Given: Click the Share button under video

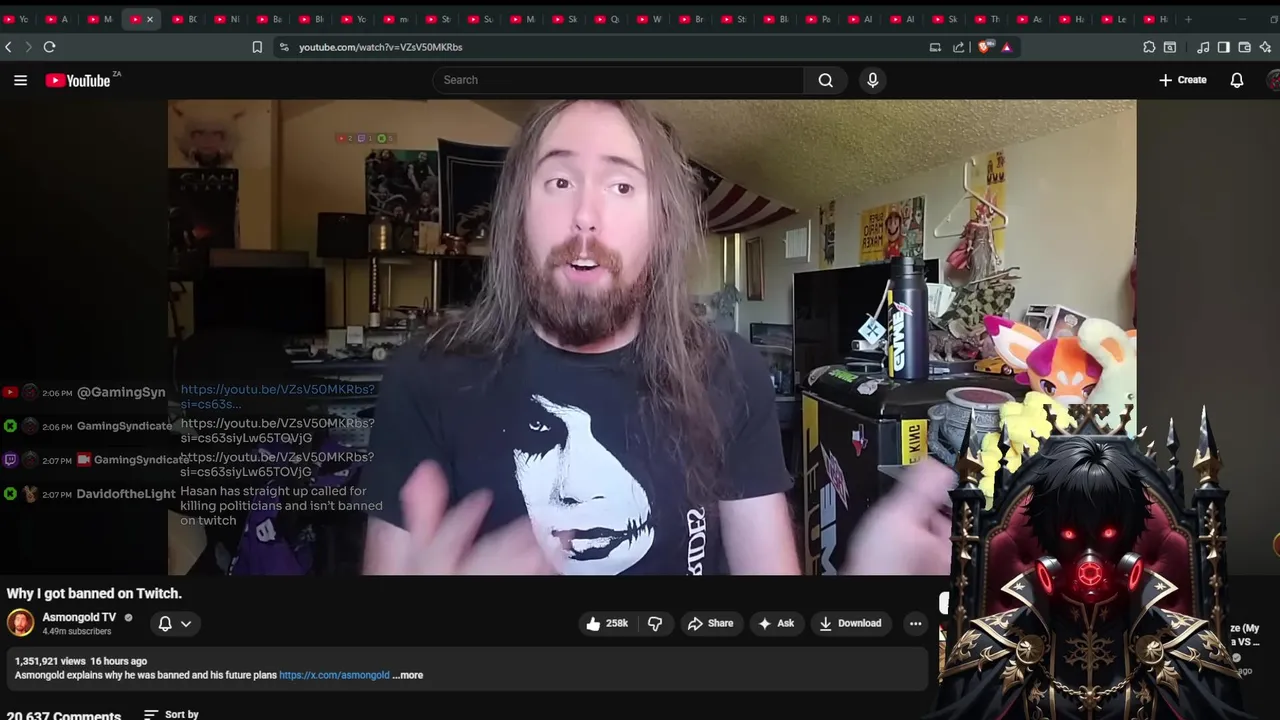Looking at the screenshot, I should [711, 623].
